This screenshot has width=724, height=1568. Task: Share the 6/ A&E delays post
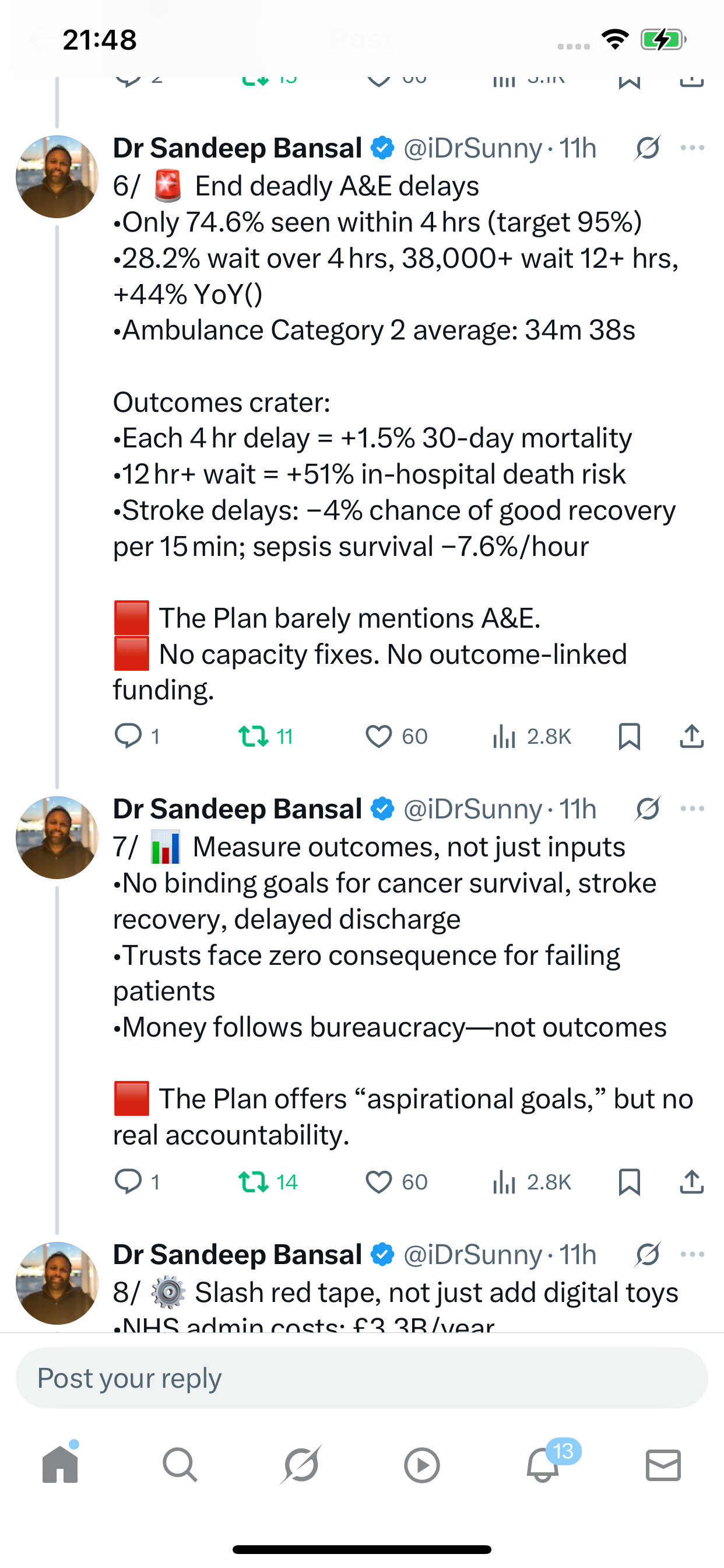tap(692, 737)
